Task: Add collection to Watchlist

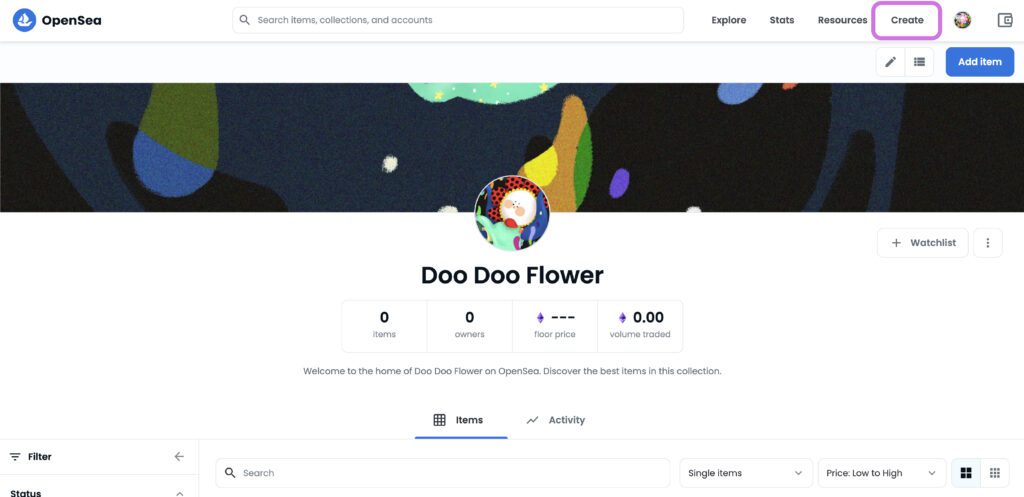Action: [922, 243]
